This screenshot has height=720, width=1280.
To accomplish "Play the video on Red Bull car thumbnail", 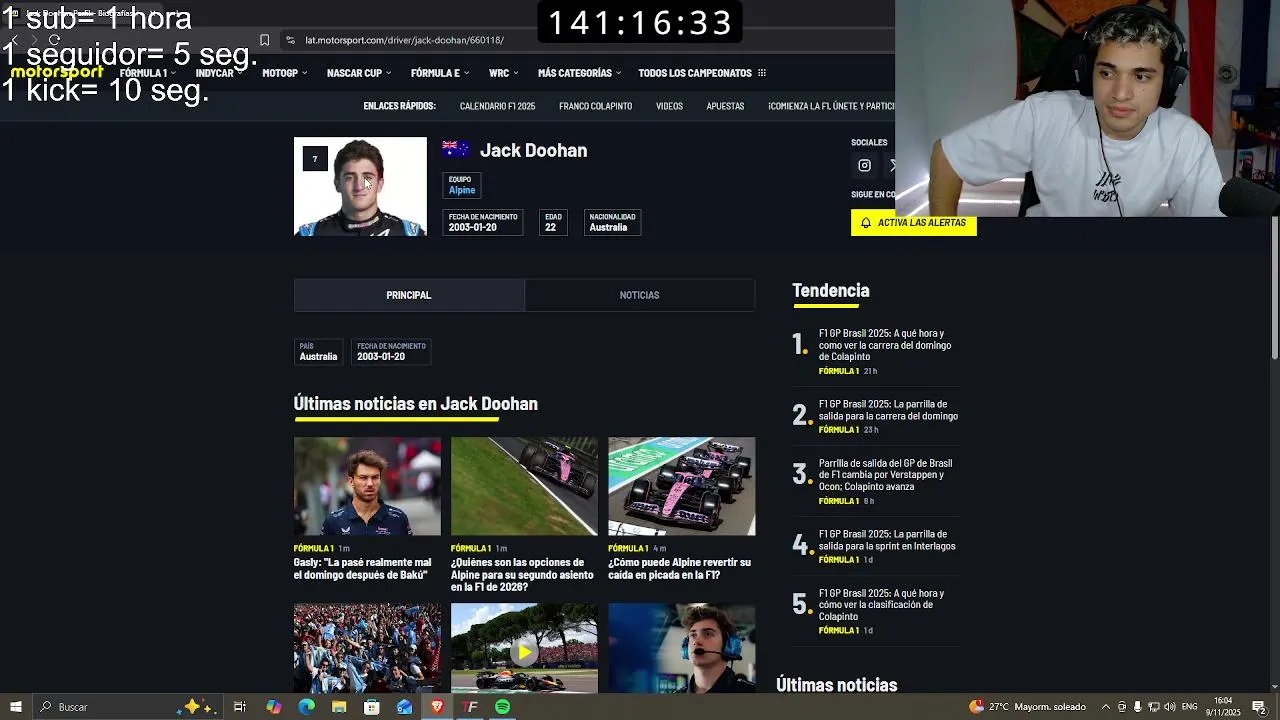I will click(524, 651).
